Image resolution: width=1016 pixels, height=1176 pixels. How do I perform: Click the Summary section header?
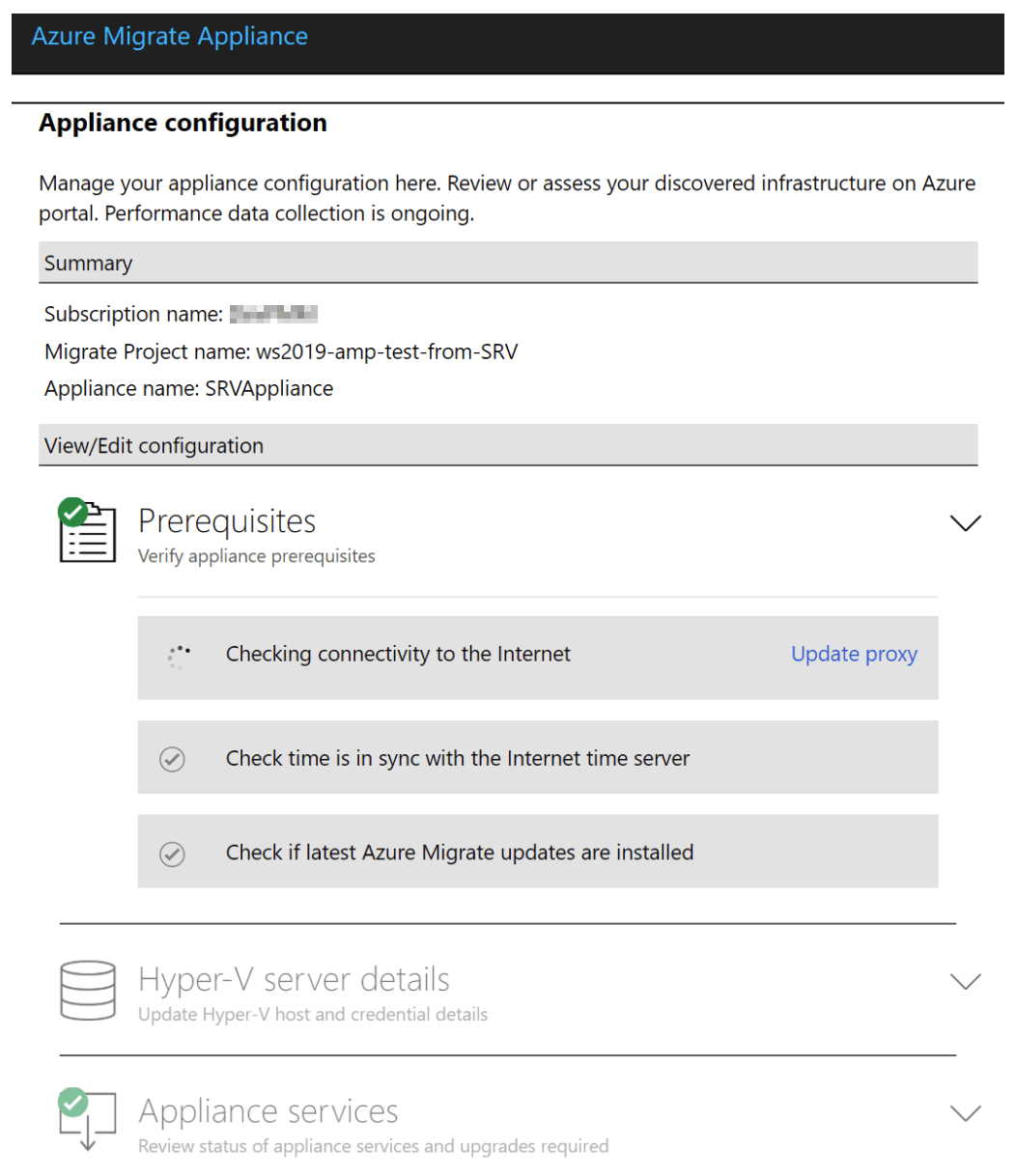(x=508, y=264)
